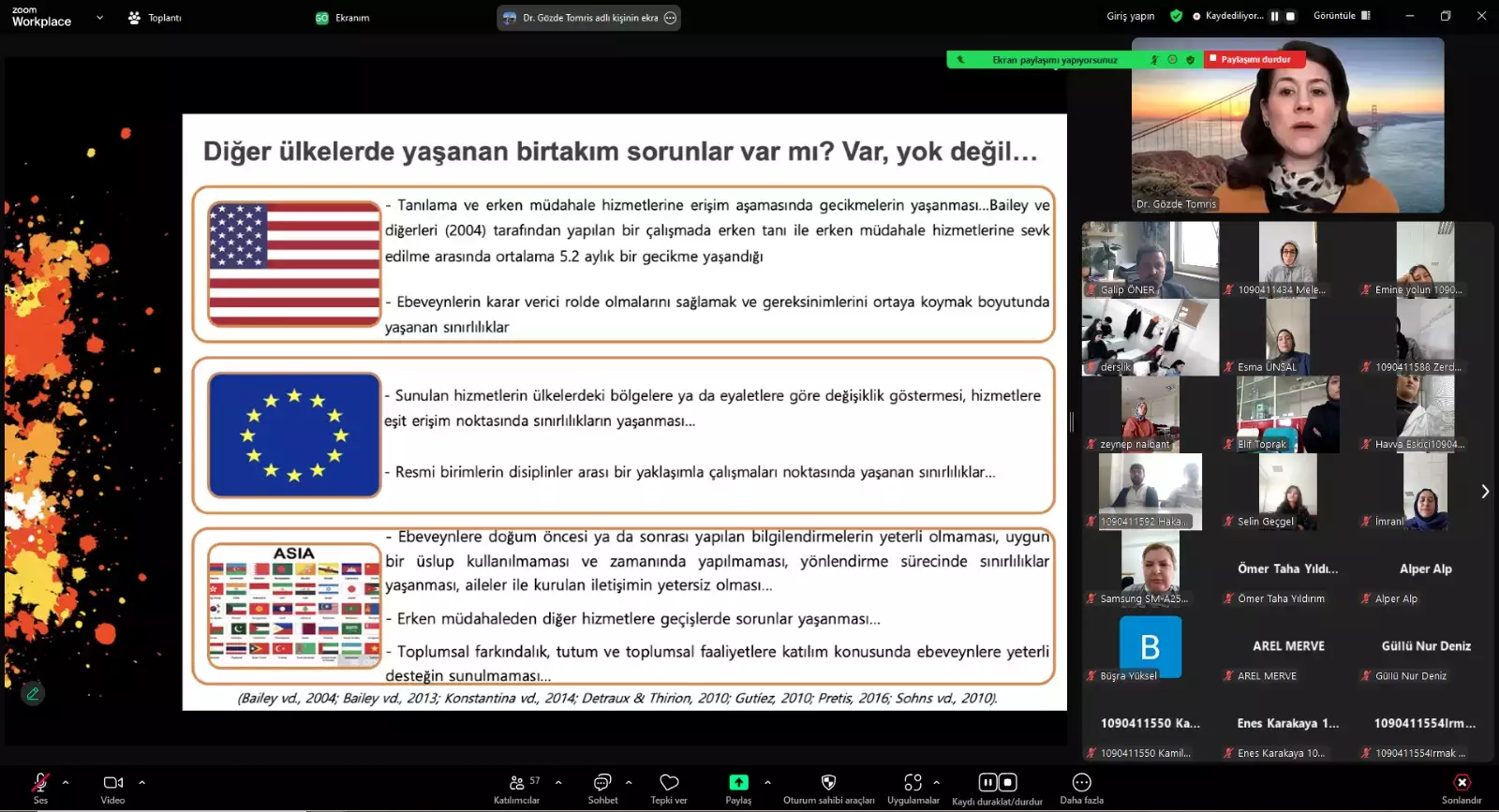Click the green annotation pencil icon
This screenshot has width=1499, height=812.
tap(33, 693)
